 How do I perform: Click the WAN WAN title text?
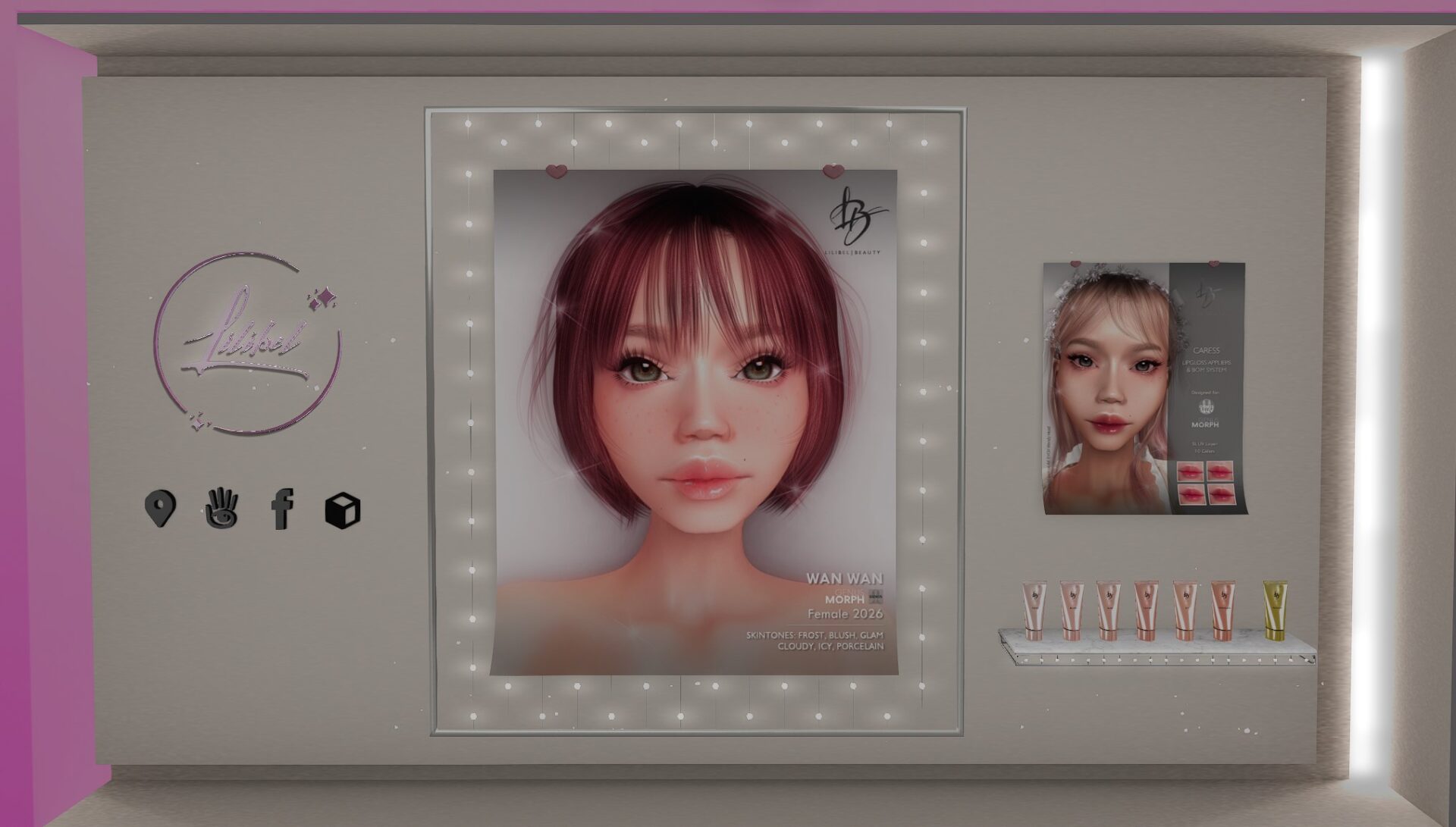pos(844,579)
